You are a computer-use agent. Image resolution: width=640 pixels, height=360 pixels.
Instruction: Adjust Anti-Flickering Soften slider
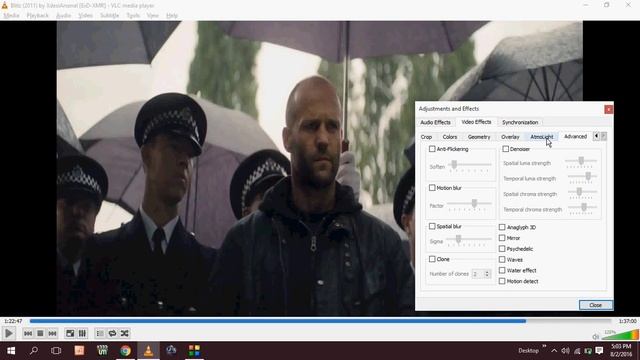[x=469, y=165]
